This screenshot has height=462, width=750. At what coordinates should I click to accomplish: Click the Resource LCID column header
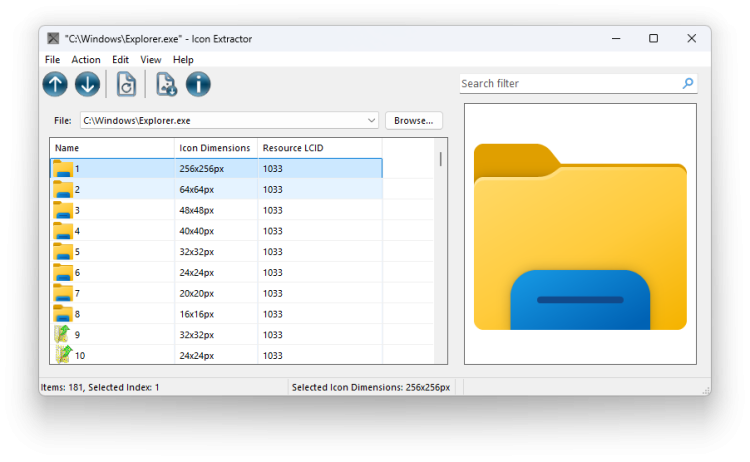point(319,148)
